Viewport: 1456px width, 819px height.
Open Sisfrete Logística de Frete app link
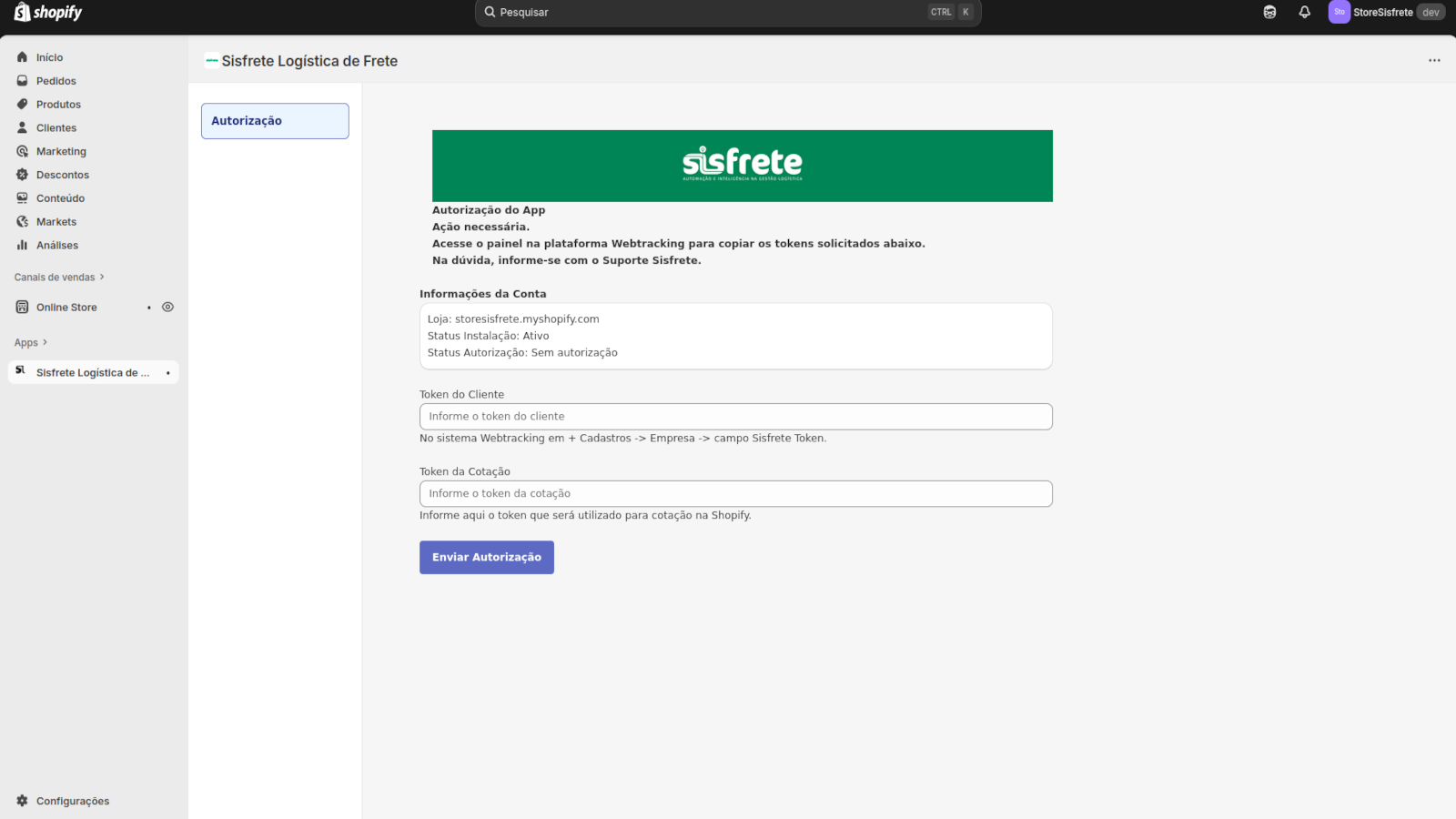(x=93, y=373)
